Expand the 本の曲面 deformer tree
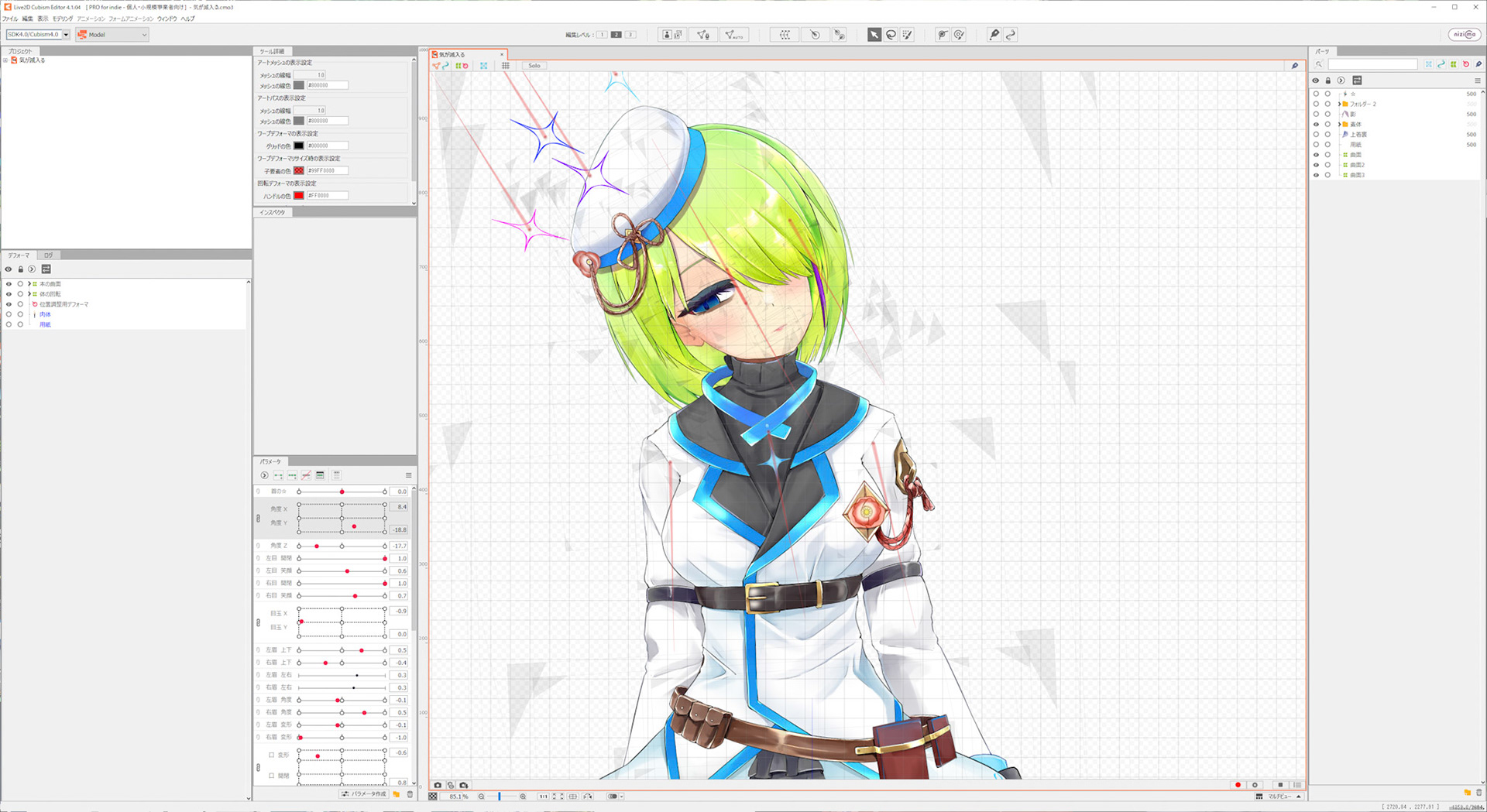 click(x=29, y=284)
